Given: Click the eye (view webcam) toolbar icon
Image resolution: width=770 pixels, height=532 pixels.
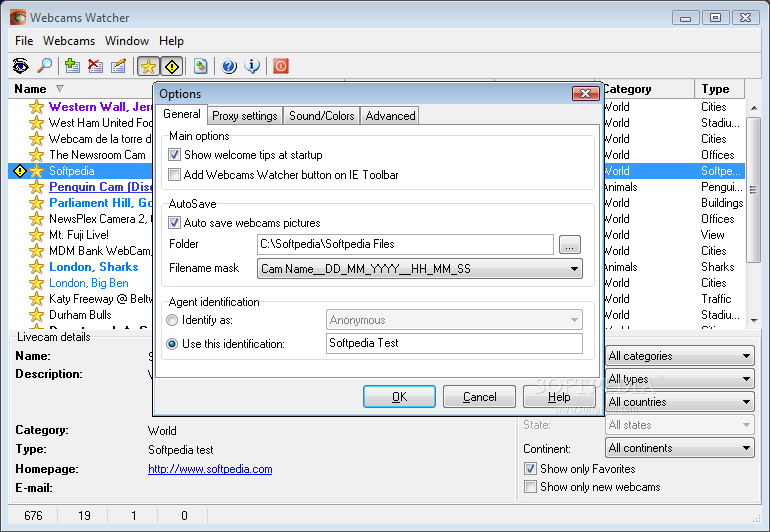Looking at the screenshot, I should pos(21,65).
